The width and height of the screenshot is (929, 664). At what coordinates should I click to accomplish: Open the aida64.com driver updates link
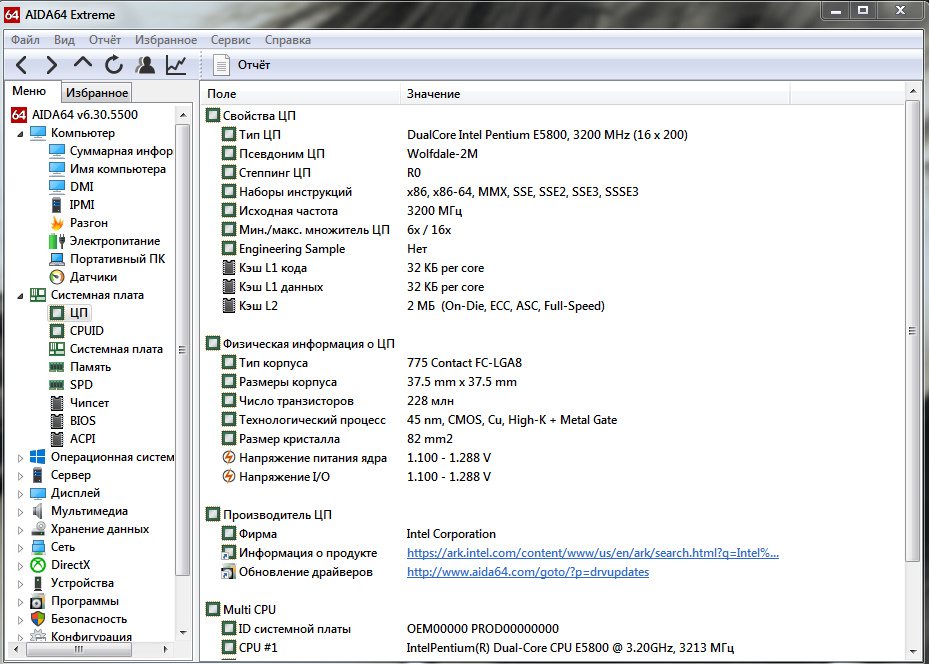[528, 572]
